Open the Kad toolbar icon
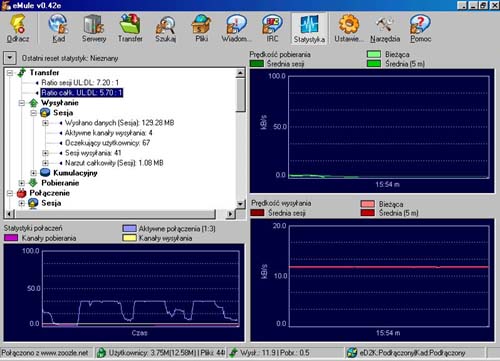The height and width of the screenshot is (361, 500). point(58,24)
